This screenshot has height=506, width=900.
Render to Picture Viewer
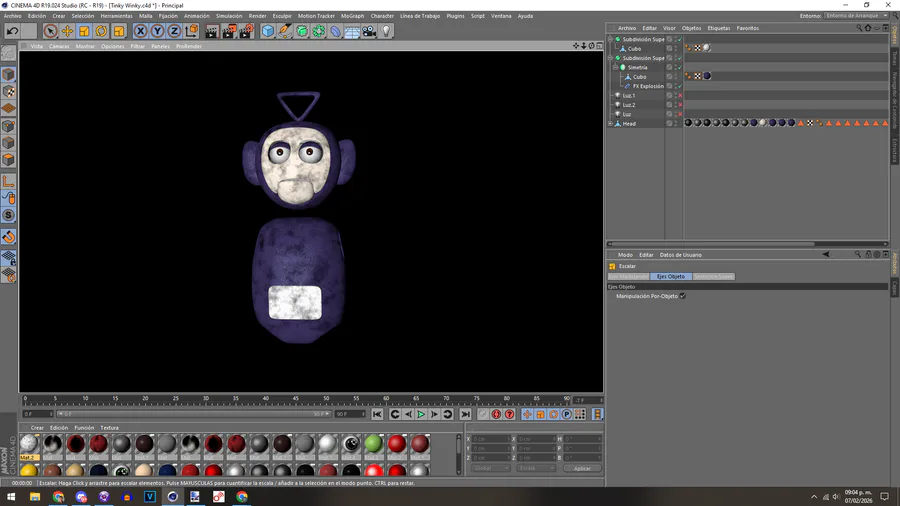[229, 31]
